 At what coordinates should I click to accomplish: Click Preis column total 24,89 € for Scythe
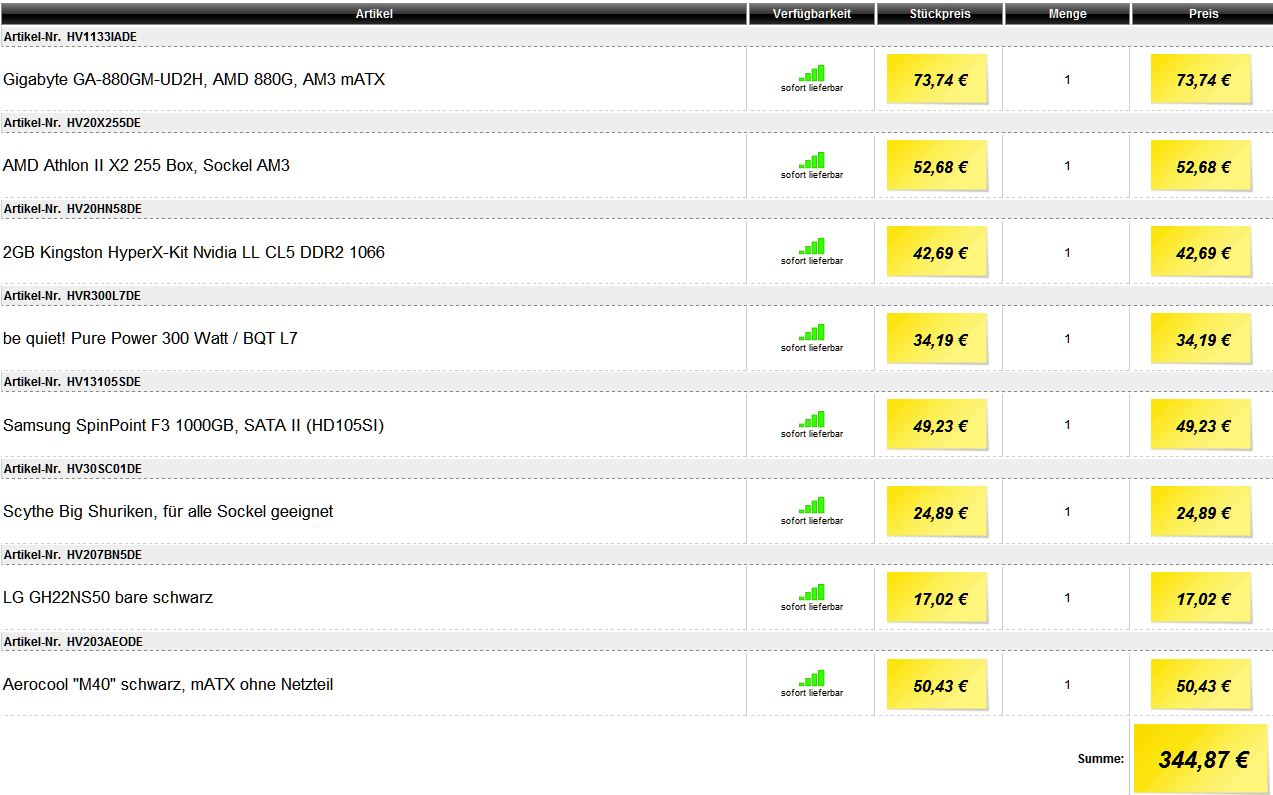[1201, 512]
